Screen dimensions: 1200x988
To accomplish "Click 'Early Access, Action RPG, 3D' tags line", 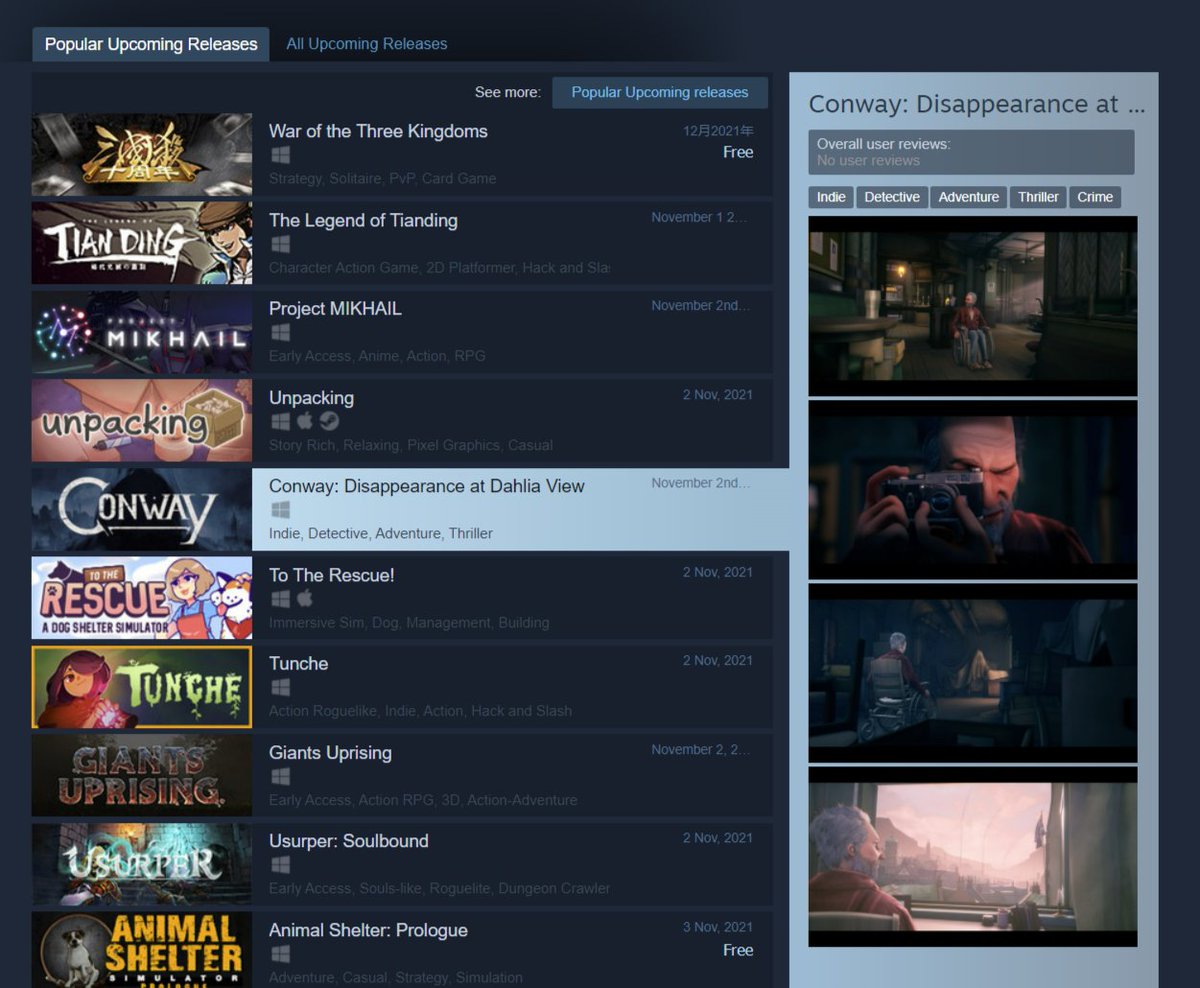I will [423, 800].
